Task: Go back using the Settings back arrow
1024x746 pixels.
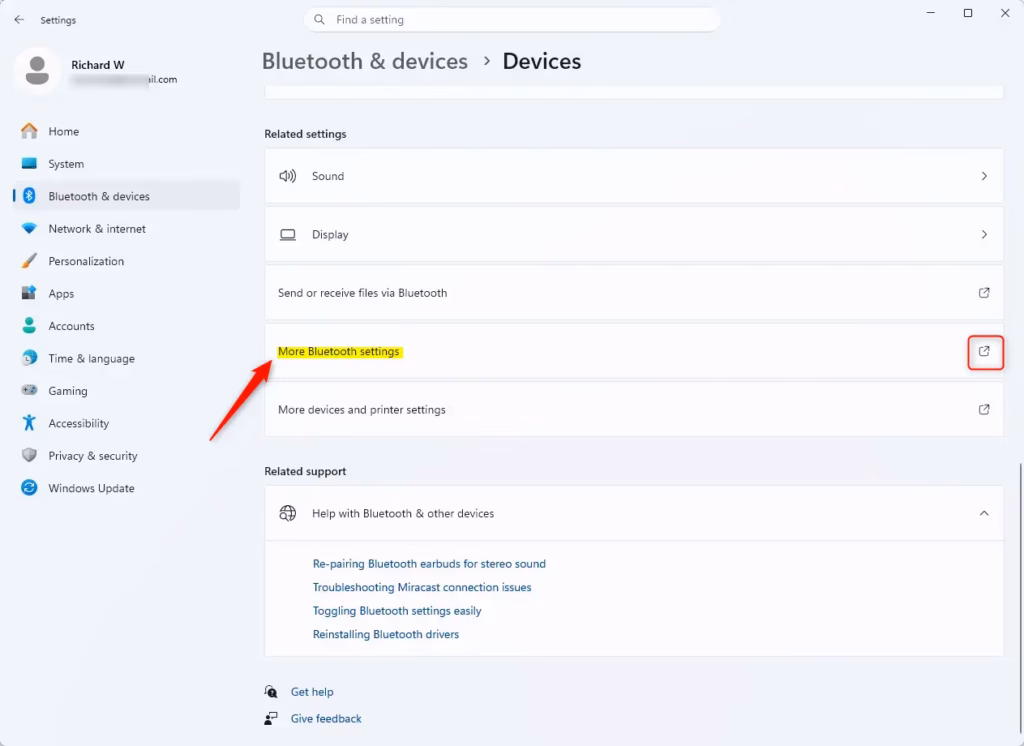Action: 19,20
